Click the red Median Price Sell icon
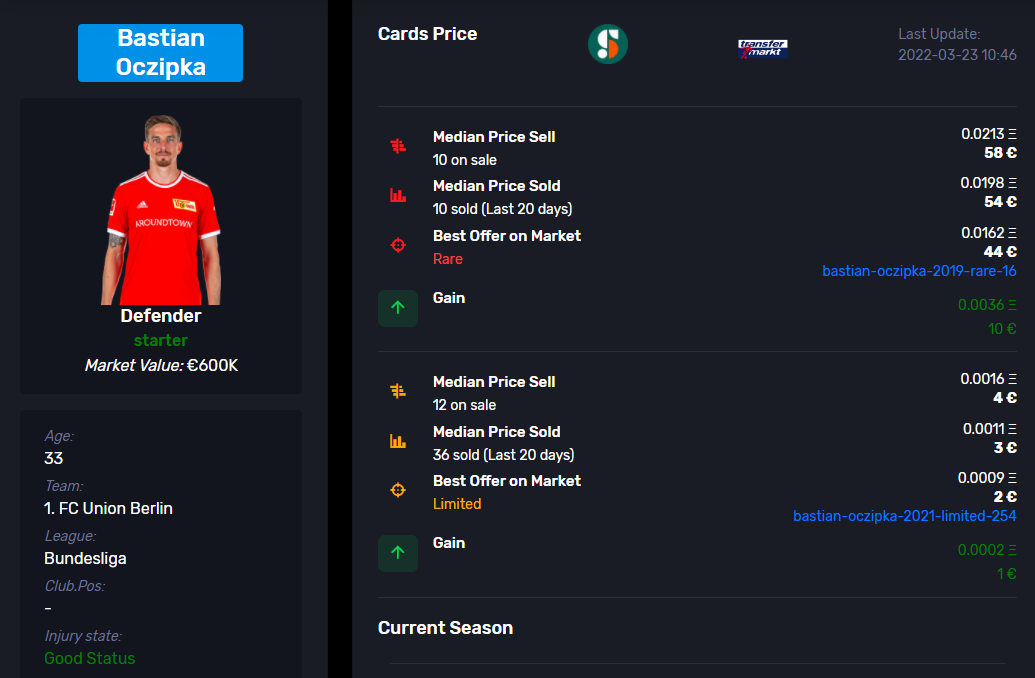 tap(398, 146)
